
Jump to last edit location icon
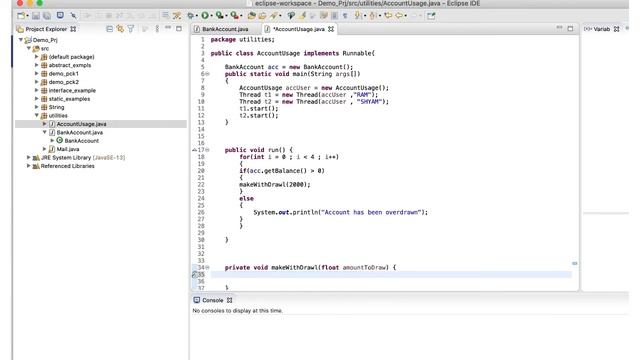click(388, 16)
